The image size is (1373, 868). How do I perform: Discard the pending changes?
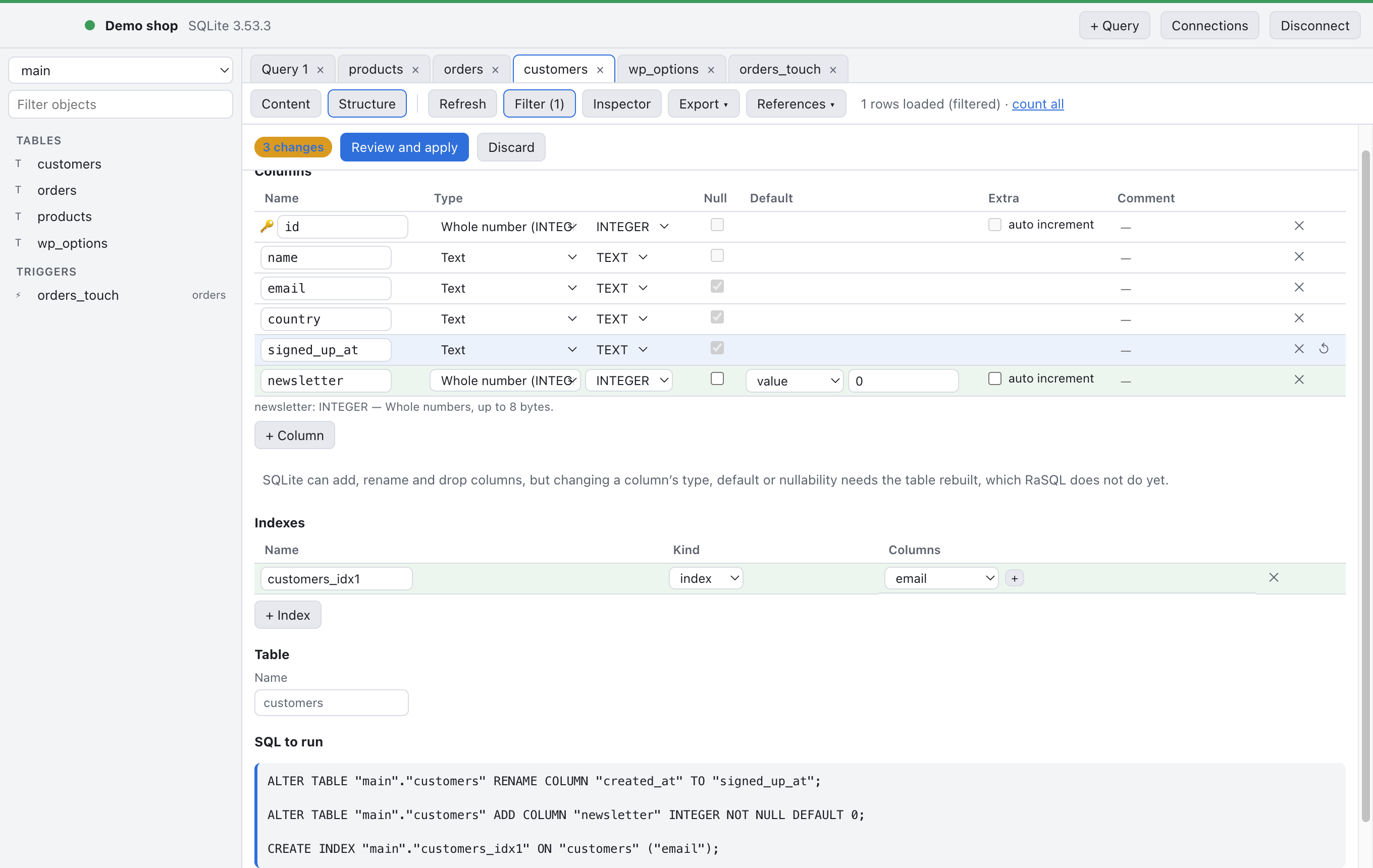tap(511, 147)
